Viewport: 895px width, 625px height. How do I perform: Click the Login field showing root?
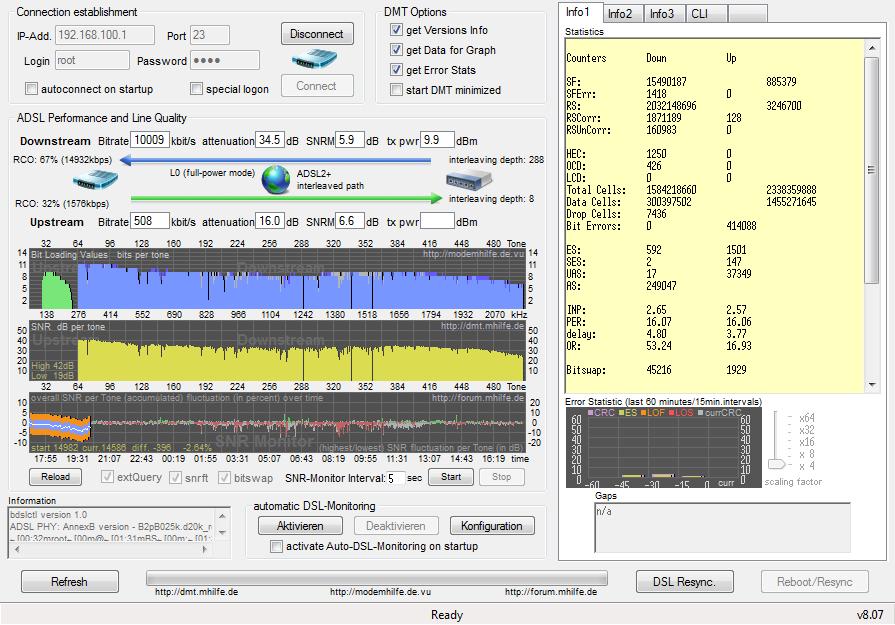click(x=92, y=60)
